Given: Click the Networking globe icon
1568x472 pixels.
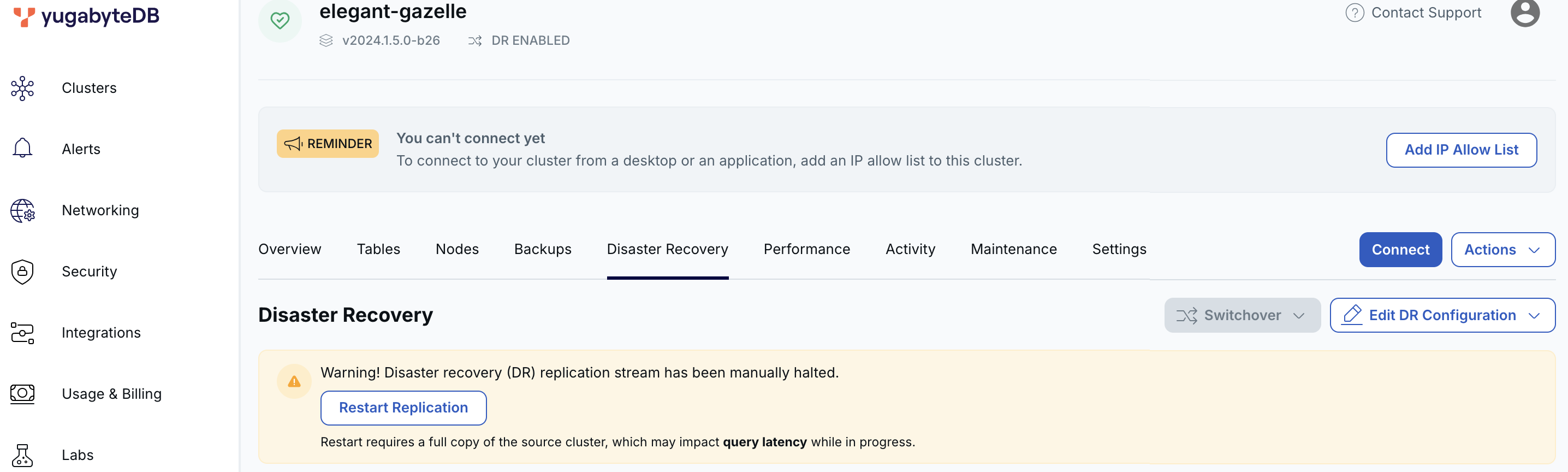Looking at the screenshot, I should [x=22, y=211].
